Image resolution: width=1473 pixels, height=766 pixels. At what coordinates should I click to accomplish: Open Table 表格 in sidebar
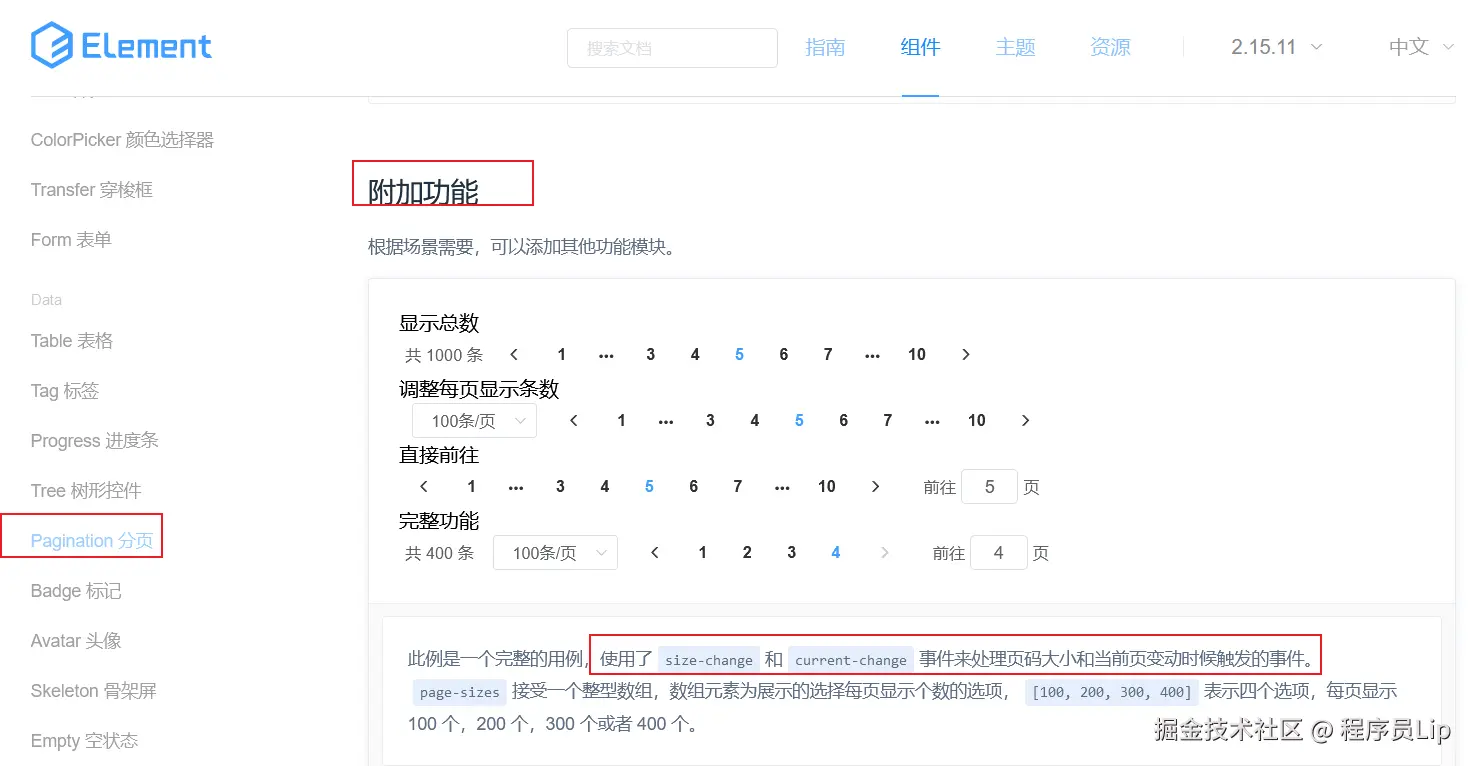72,341
